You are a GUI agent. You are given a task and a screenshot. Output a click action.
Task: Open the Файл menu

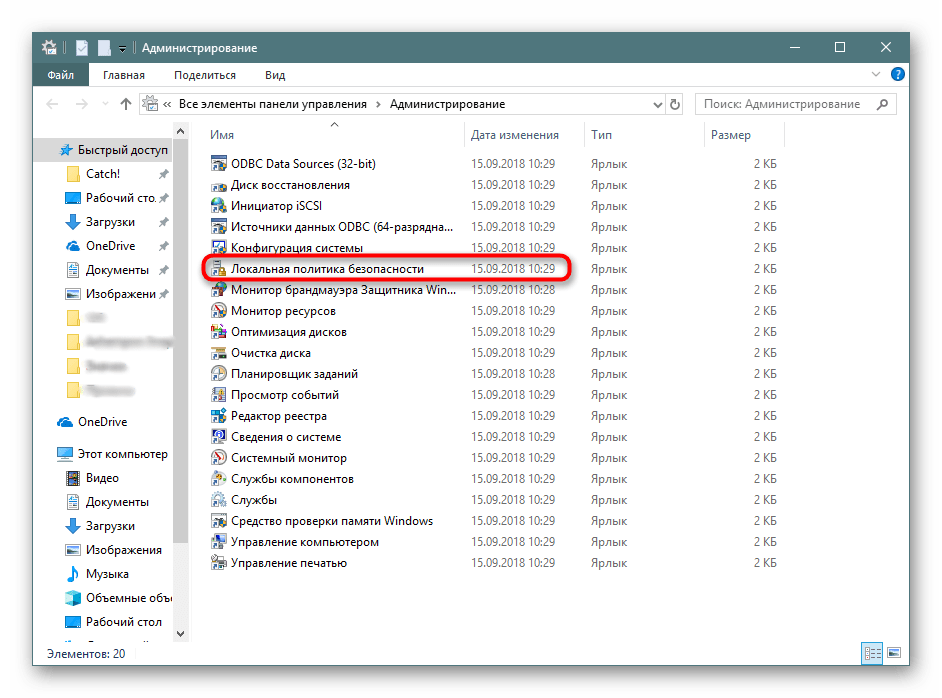[60, 75]
